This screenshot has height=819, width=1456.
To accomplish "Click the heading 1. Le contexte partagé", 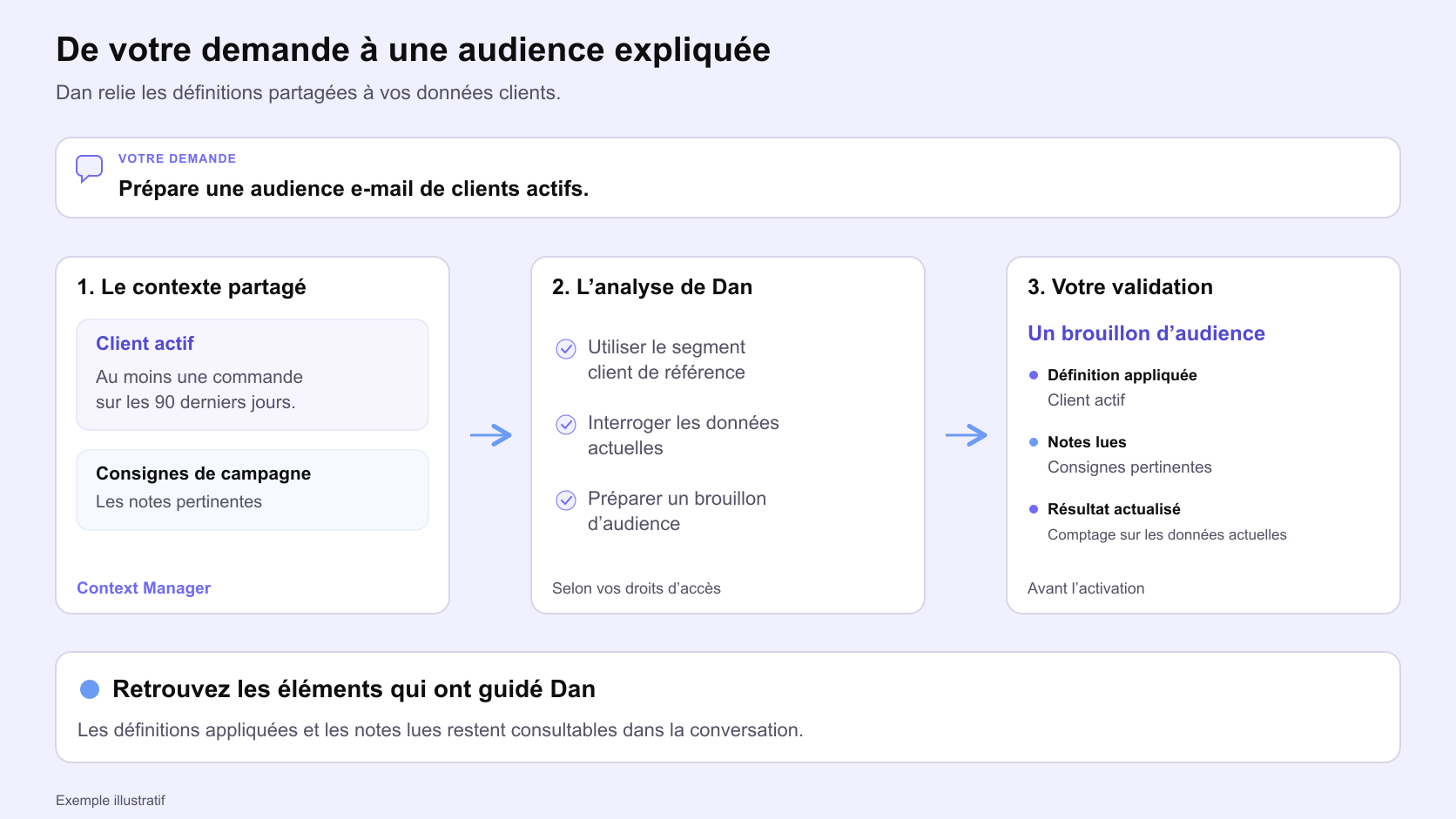I will (x=192, y=287).
